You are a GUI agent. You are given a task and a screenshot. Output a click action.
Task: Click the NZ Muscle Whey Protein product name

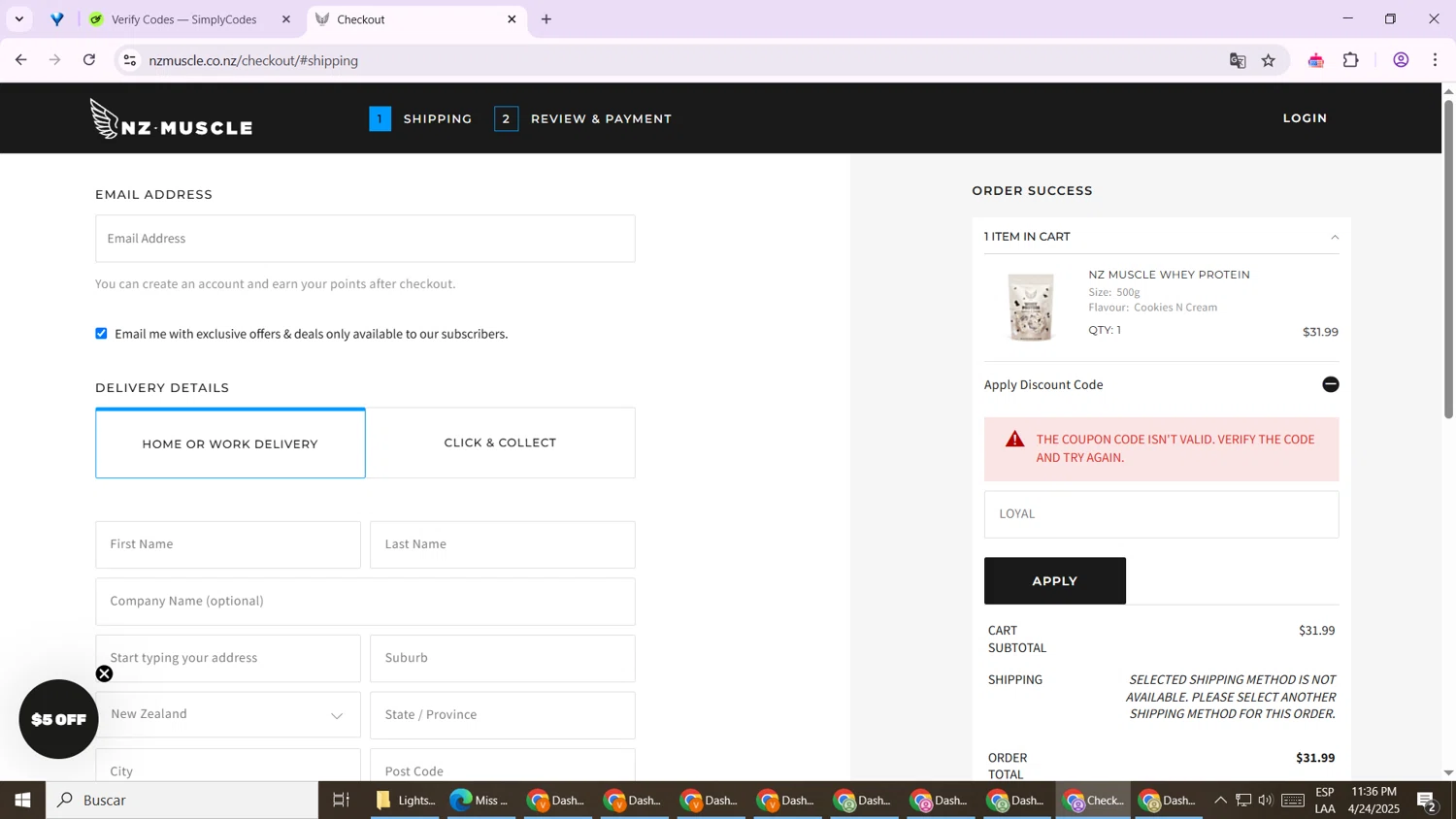tap(1169, 275)
